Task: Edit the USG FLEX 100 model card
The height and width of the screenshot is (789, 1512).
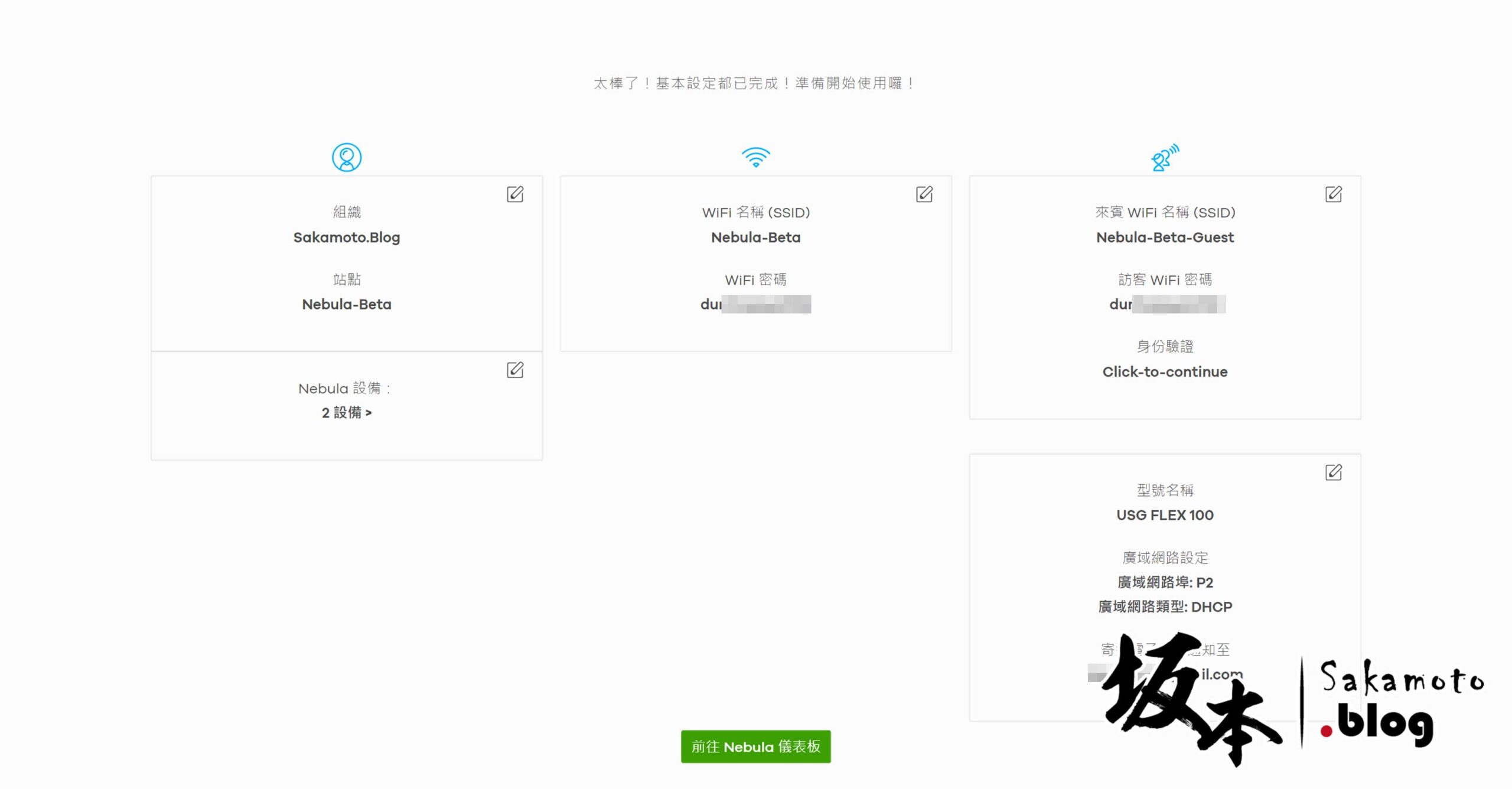Action: pos(1334,472)
